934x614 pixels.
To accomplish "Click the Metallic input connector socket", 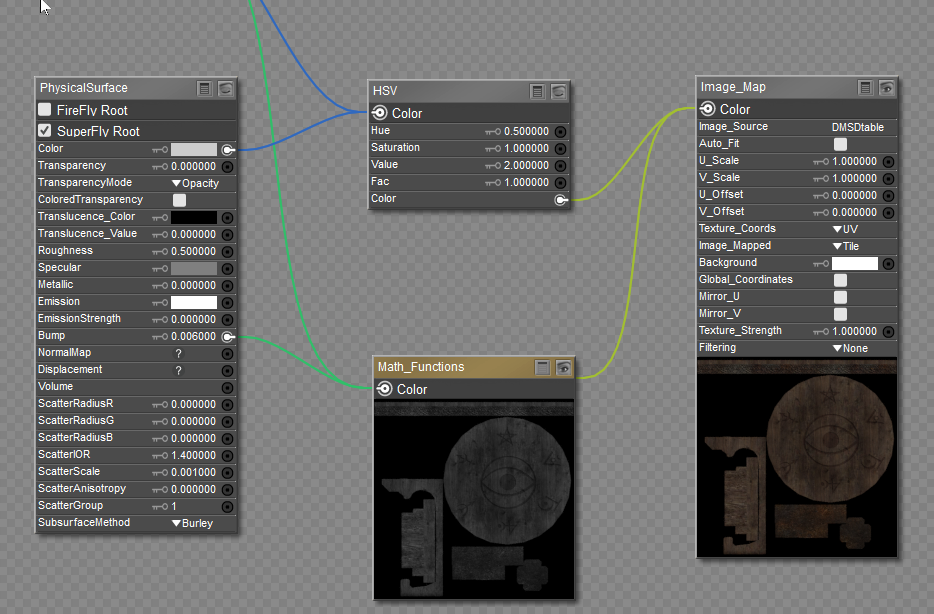I will [228, 285].
